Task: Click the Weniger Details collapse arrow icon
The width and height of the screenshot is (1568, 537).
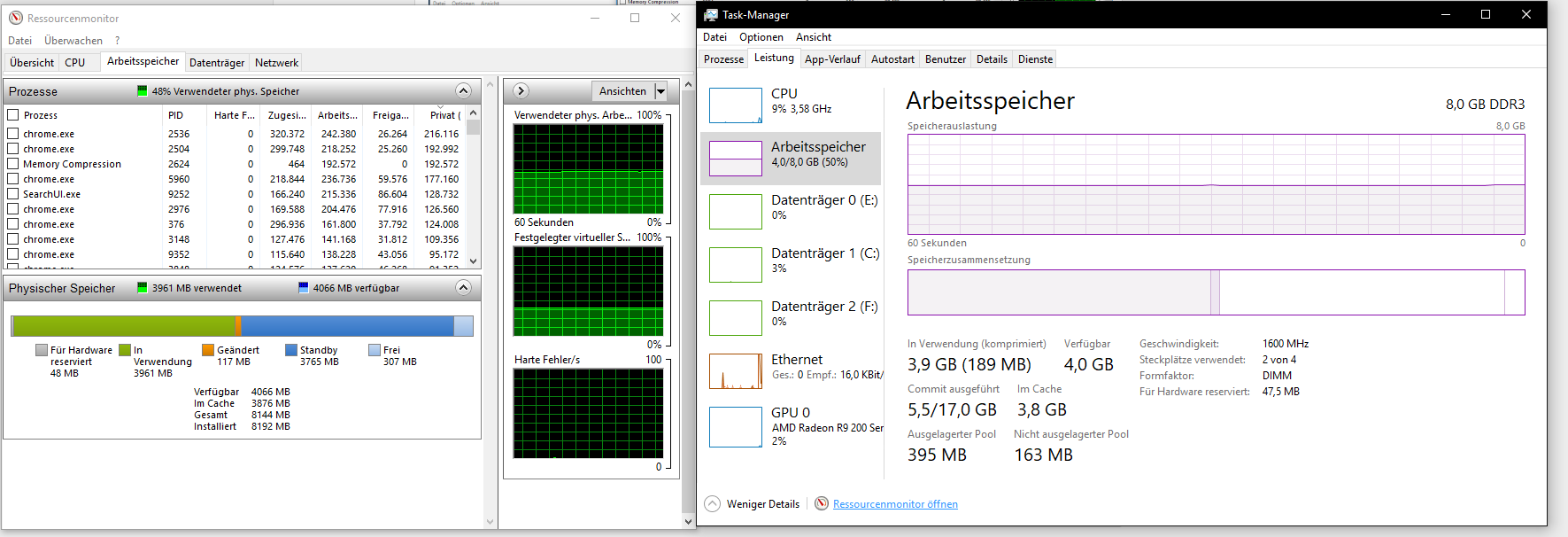Action: [713, 504]
